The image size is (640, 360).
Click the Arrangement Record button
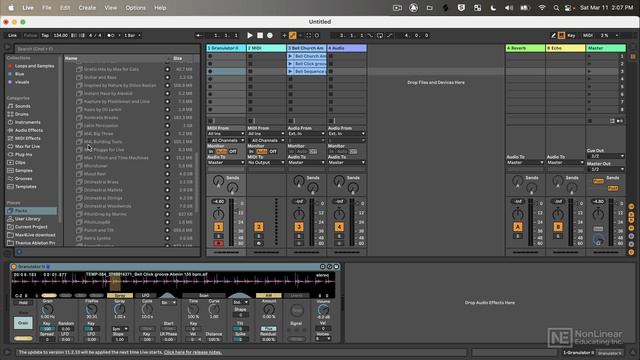[x=270, y=36]
